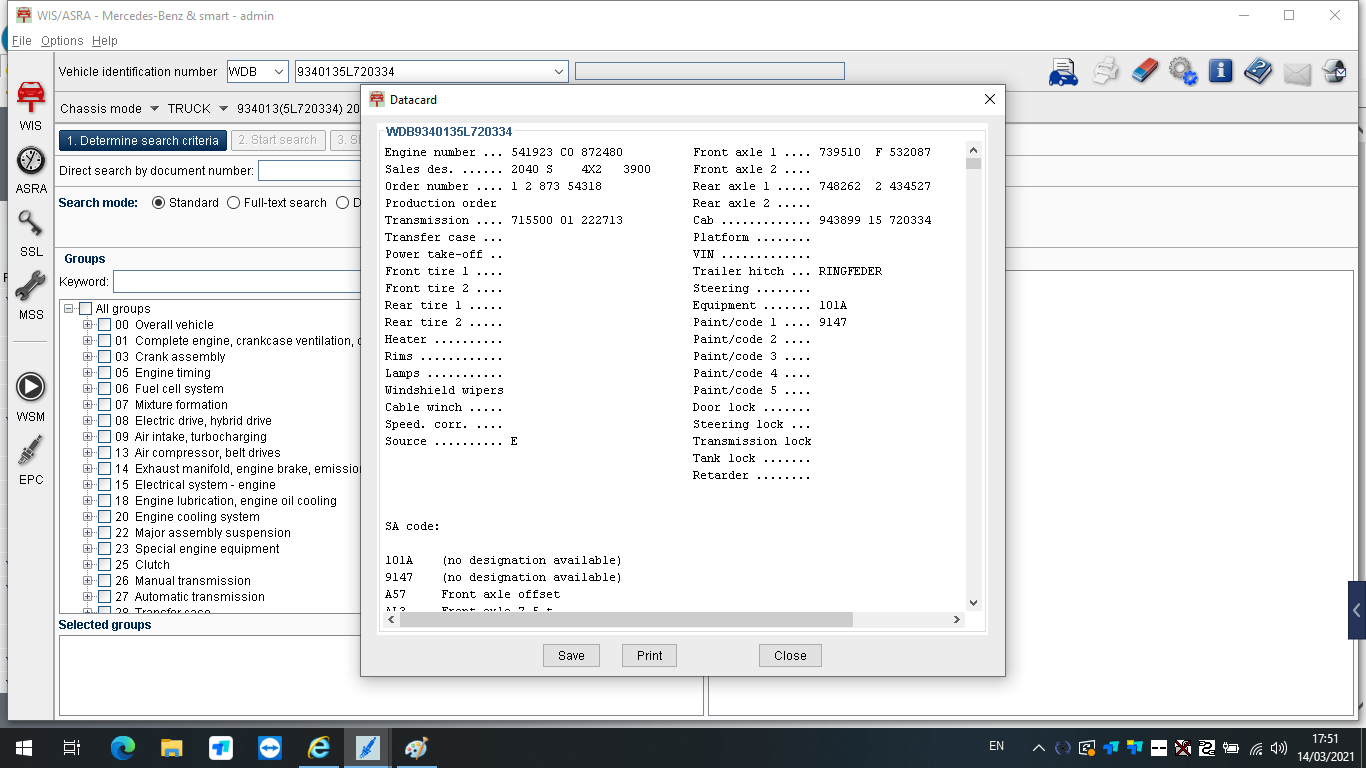Tick the 00 Overall vehicle checkbox
This screenshot has height=768, width=1366.
click(105, 325)
